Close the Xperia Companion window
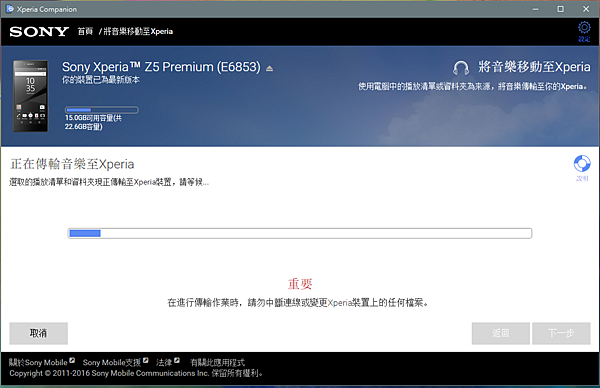Viewport: 600px width, 388px height. point(586,9)
